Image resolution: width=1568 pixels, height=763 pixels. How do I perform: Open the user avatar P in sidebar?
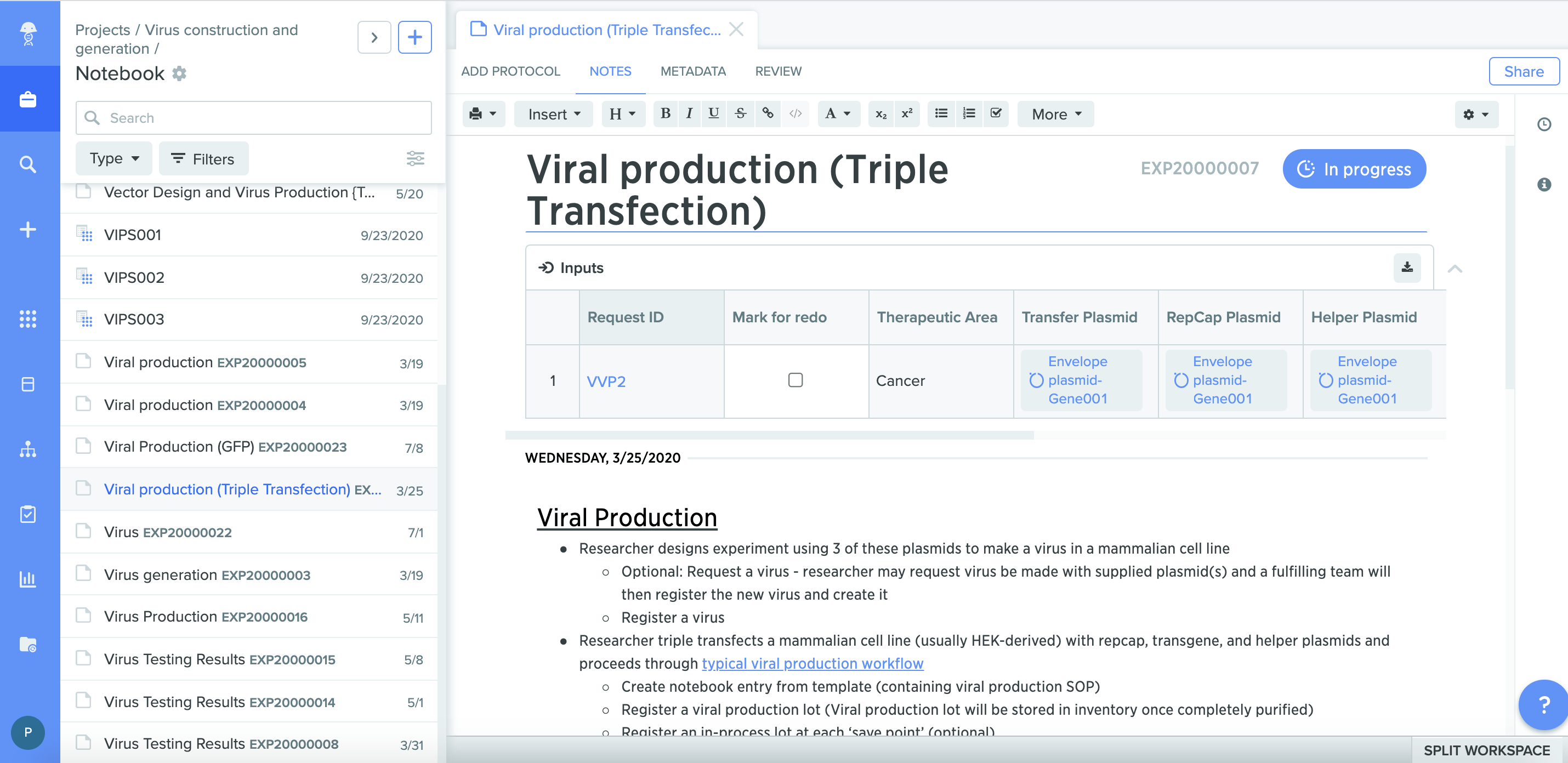click(x=28, y=732)
